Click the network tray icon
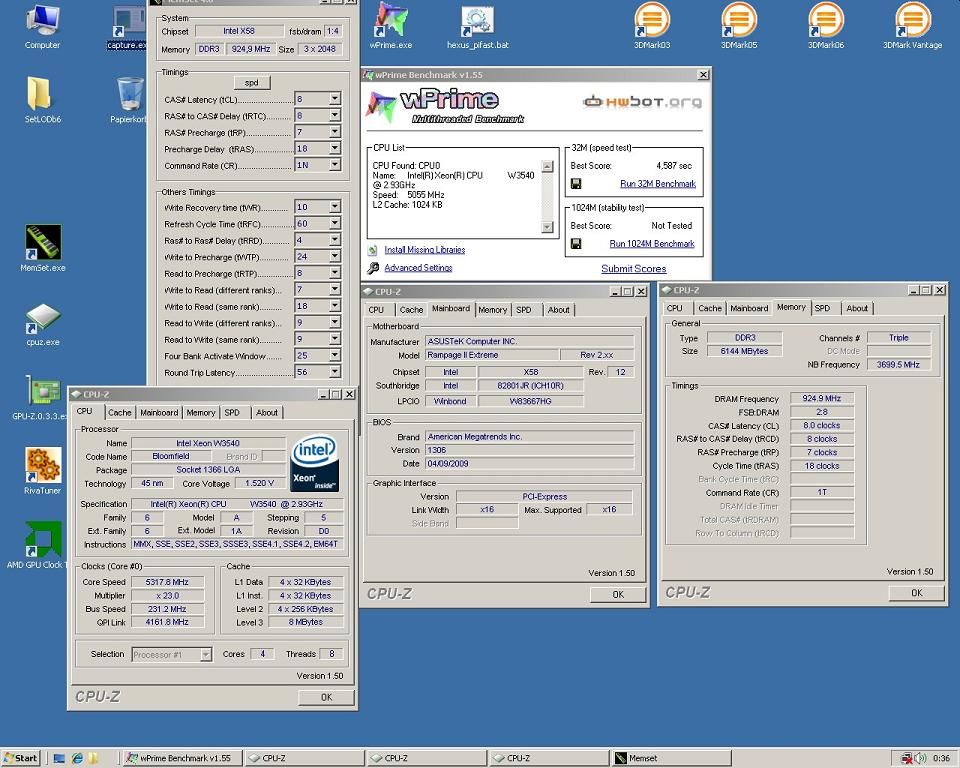Screen dimensions: 960x768 [907, 758]
